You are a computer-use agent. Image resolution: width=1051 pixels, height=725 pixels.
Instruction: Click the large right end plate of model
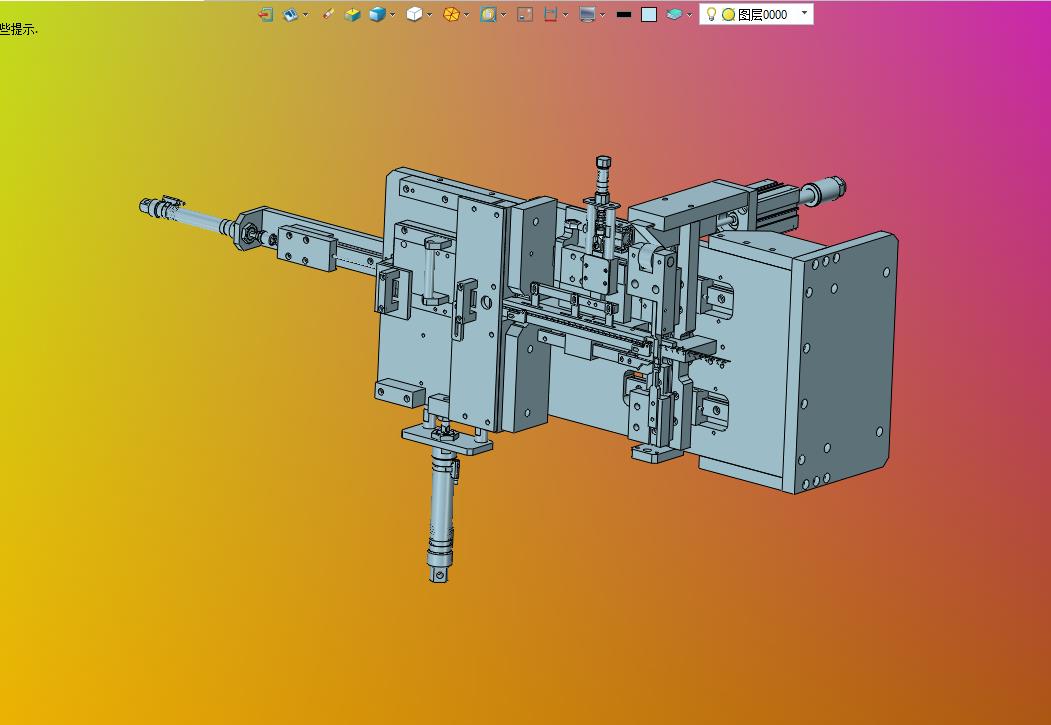click(x=845, y=360)
